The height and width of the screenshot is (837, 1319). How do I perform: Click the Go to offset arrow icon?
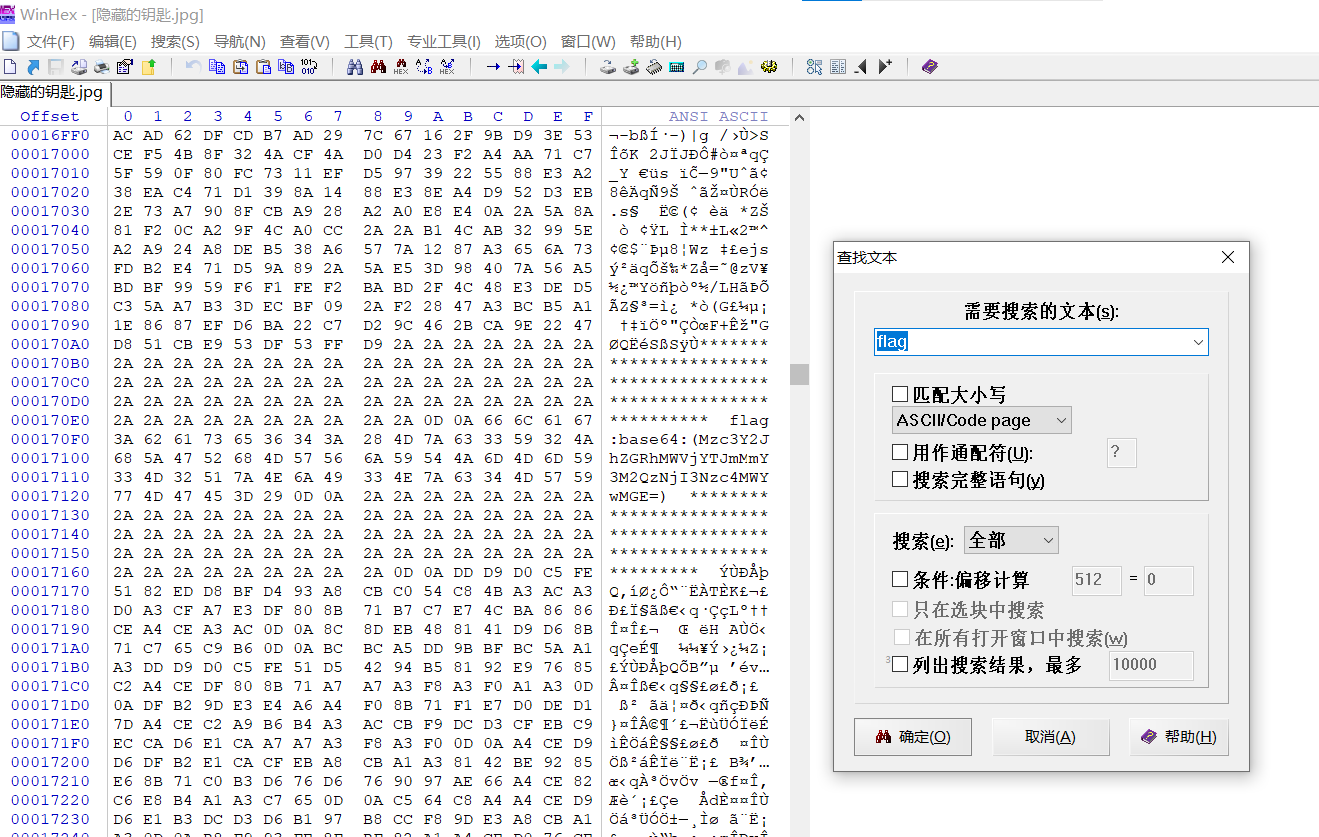click(x=493, y=67)
